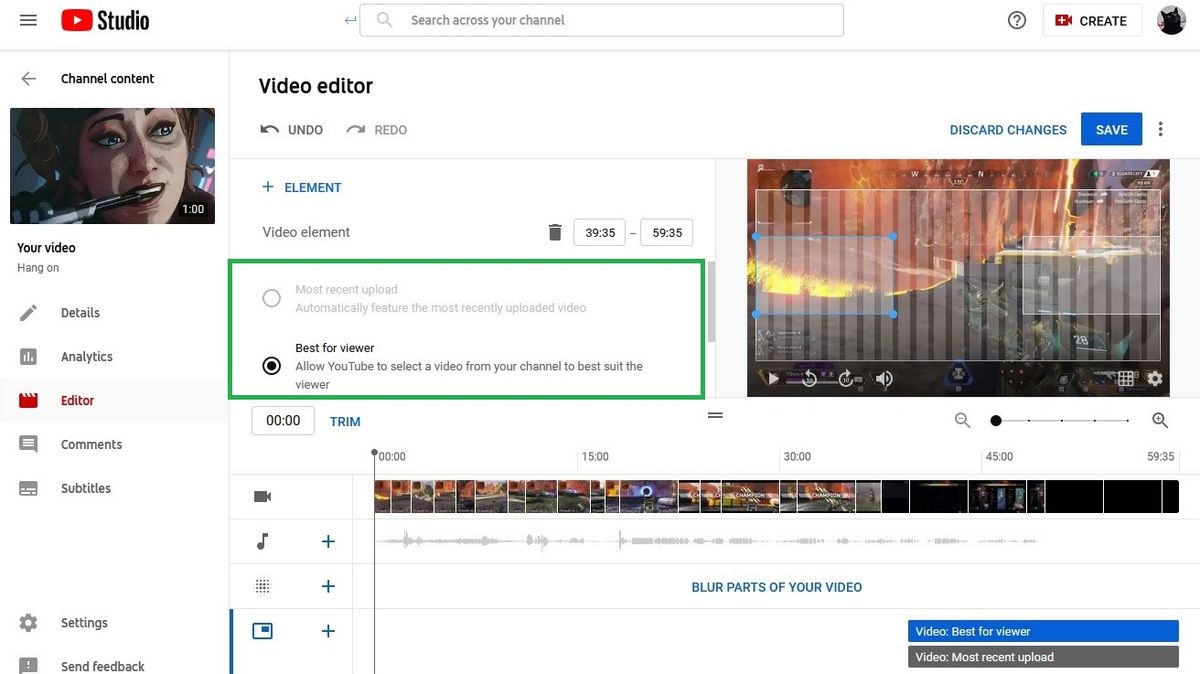Click the video camera track icon
Screen dimensions: 1200x674
(x=263, y=496)
